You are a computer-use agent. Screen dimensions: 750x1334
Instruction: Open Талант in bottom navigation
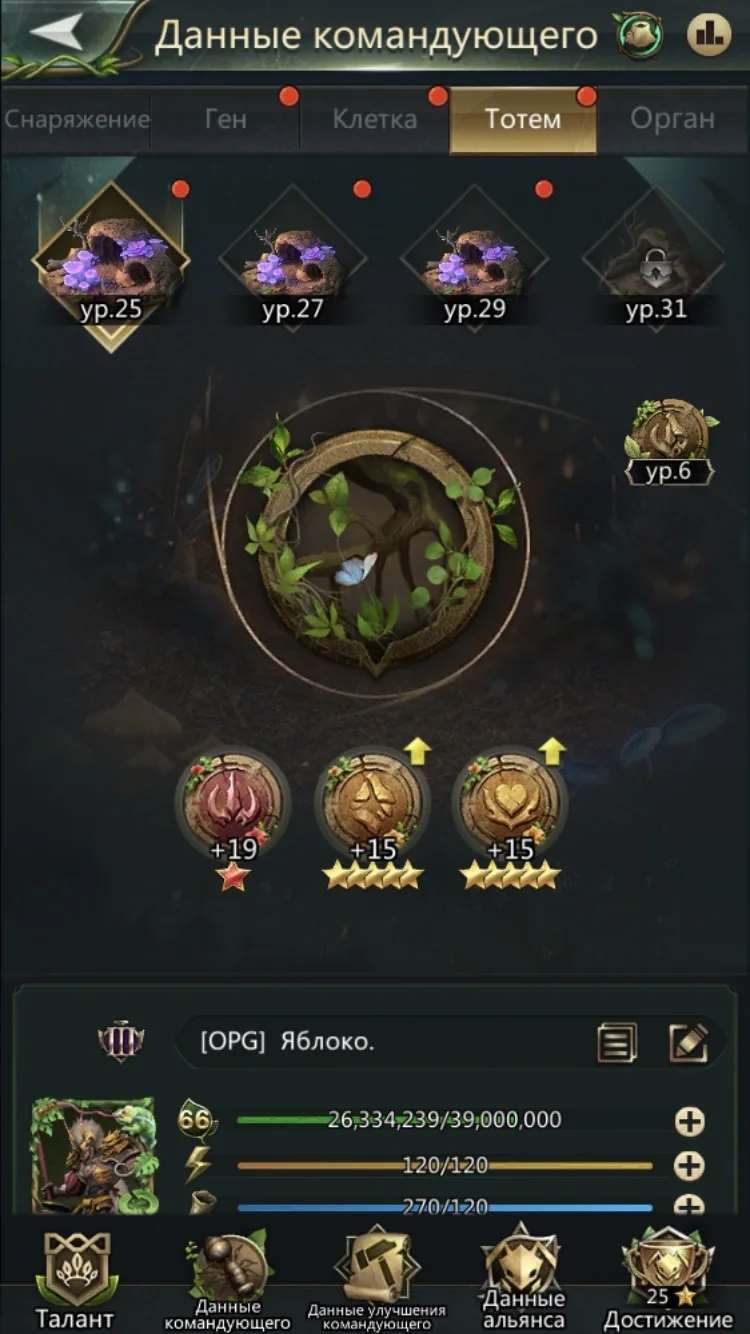click(x=75, y=1278)
